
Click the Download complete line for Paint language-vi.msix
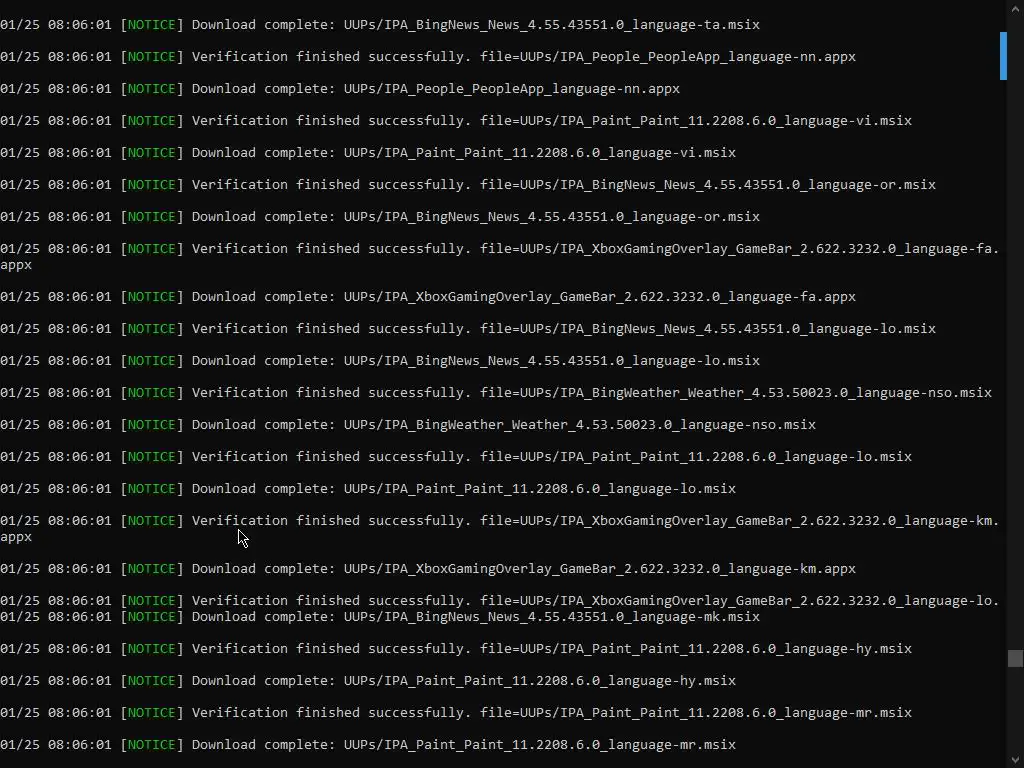(368, 153)
